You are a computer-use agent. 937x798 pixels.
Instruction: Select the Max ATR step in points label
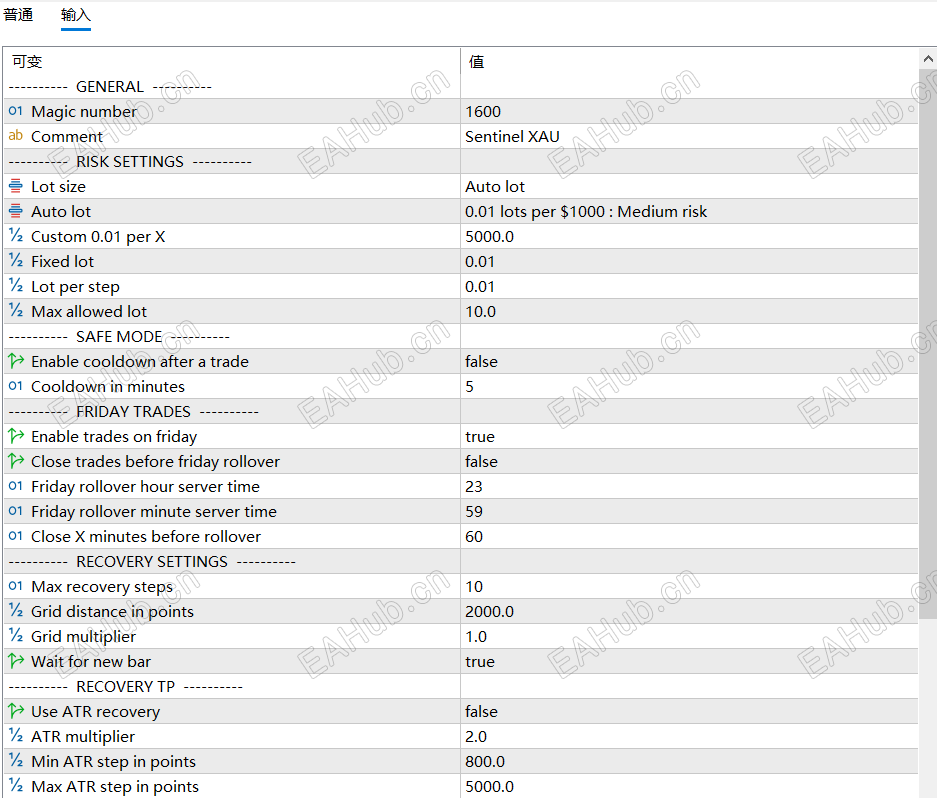(115, 787)
